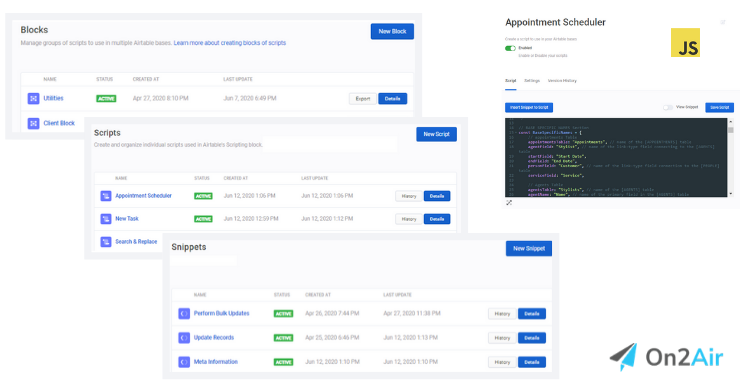This screenshot has height=392, width=740.
Task: Click inside the dark code editor area
Action: click(616, 158)
